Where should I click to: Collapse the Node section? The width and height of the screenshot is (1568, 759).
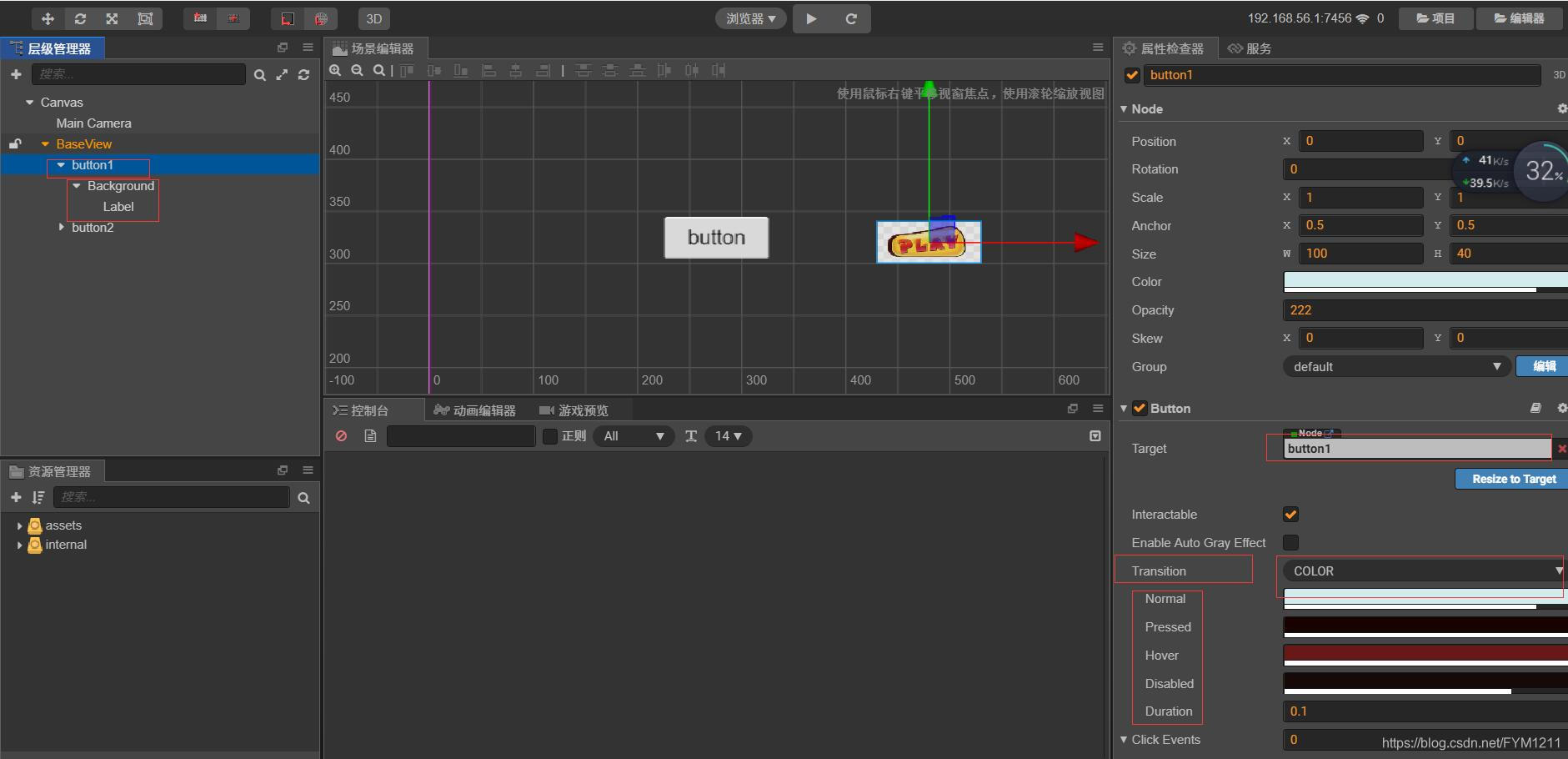click(1124, 109)
